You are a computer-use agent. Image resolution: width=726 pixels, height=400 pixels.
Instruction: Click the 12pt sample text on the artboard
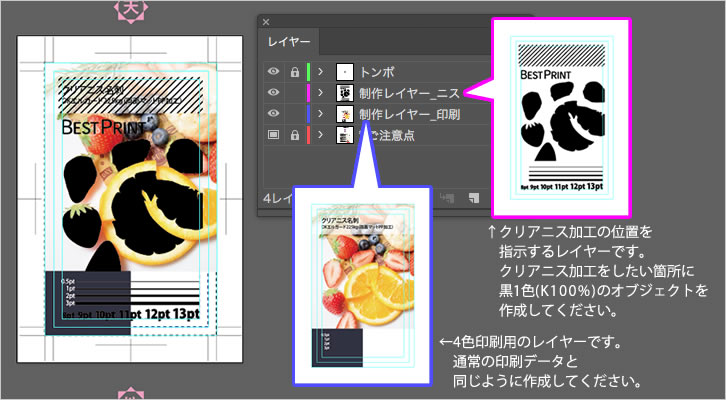click(157, 314)
